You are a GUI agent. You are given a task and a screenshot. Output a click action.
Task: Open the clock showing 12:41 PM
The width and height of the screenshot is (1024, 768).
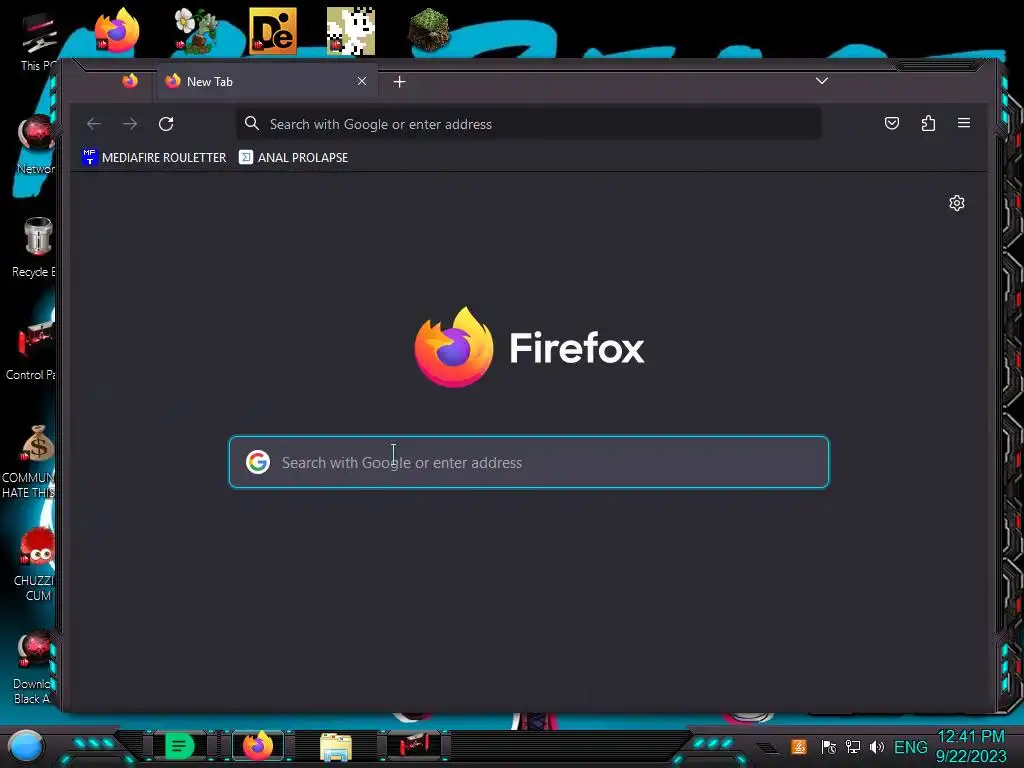tap(971, 746)
